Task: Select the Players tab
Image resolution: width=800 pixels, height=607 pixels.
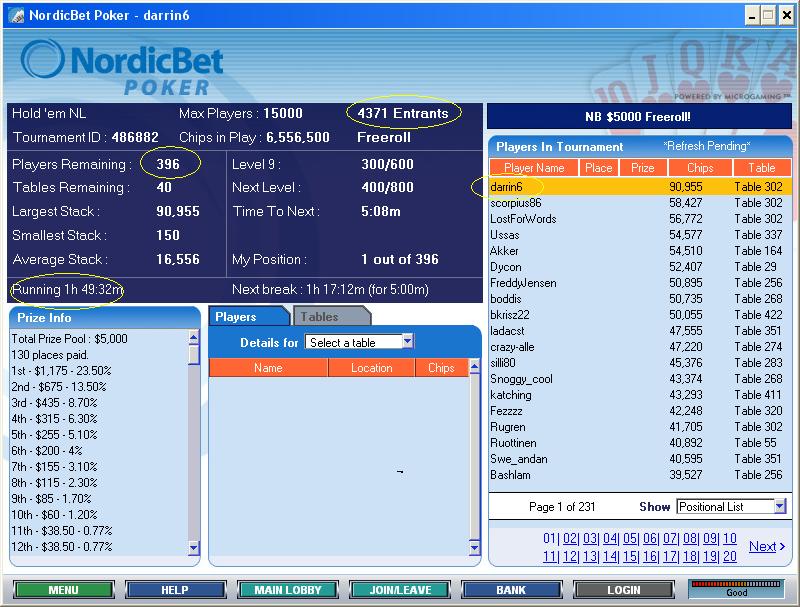Action: (x=248, y=316)
